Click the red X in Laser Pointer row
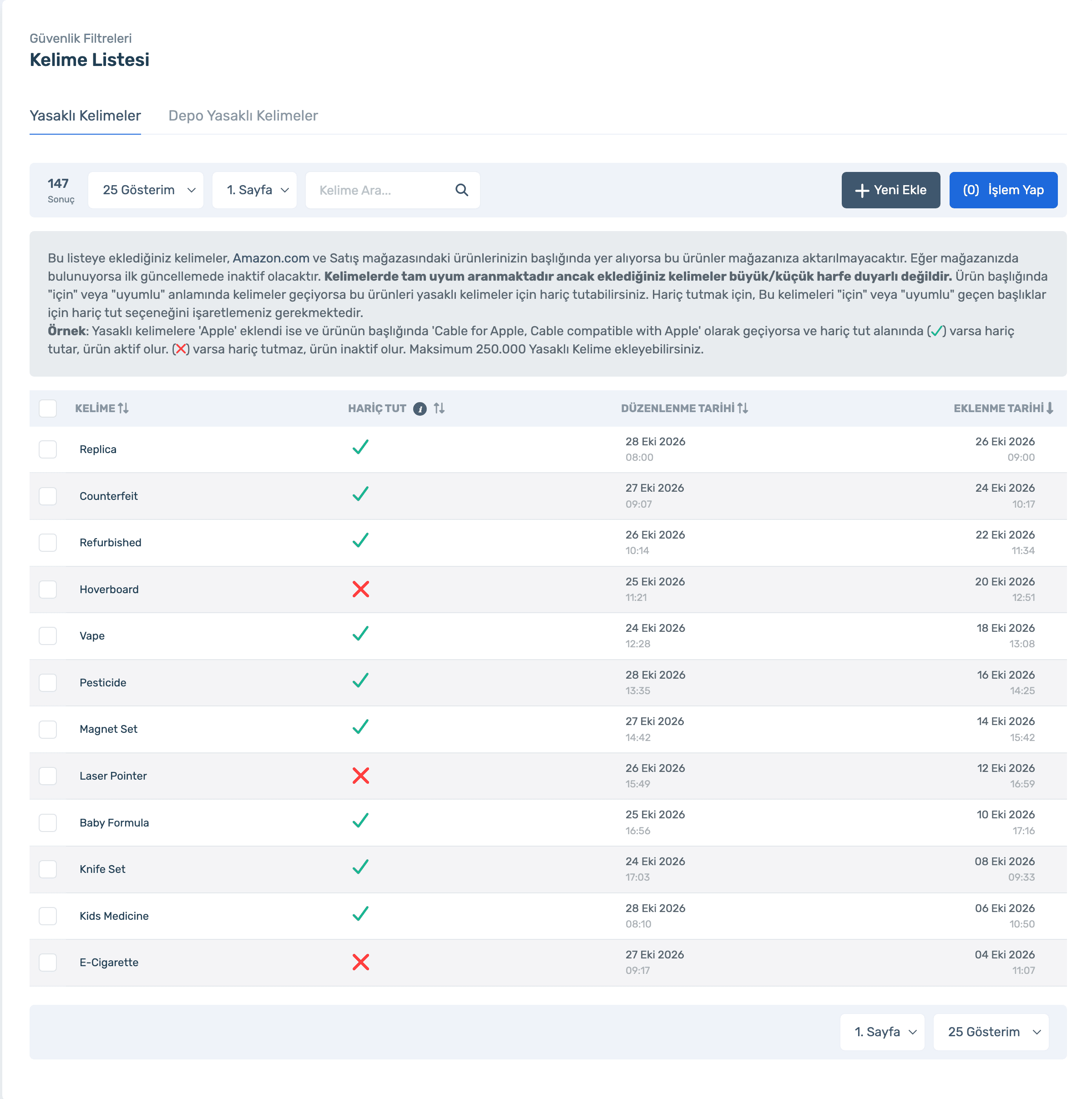The height and width of the screenshot is (1099, 1092). [361, 775]
